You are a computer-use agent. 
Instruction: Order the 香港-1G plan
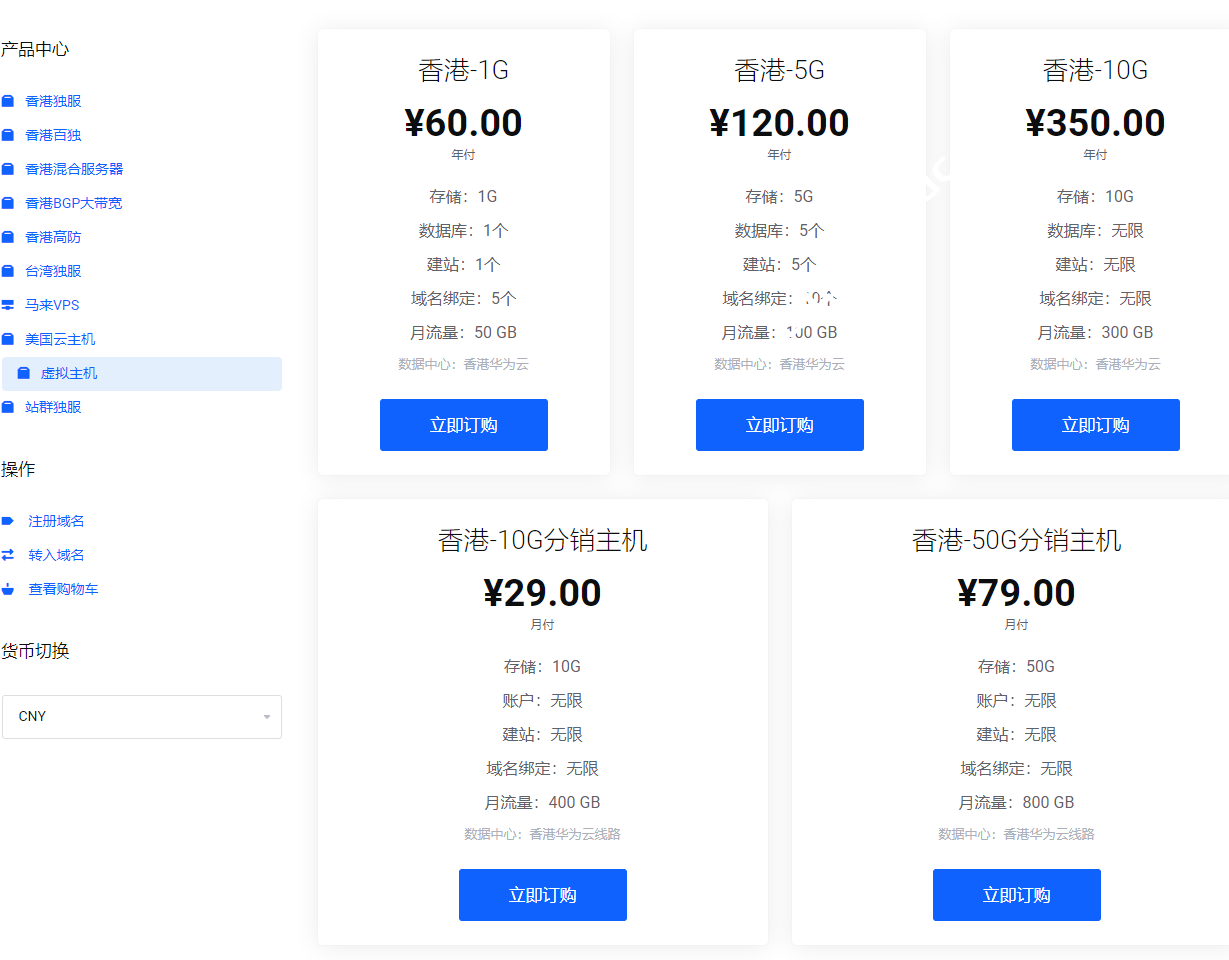(x=464, y=425)
